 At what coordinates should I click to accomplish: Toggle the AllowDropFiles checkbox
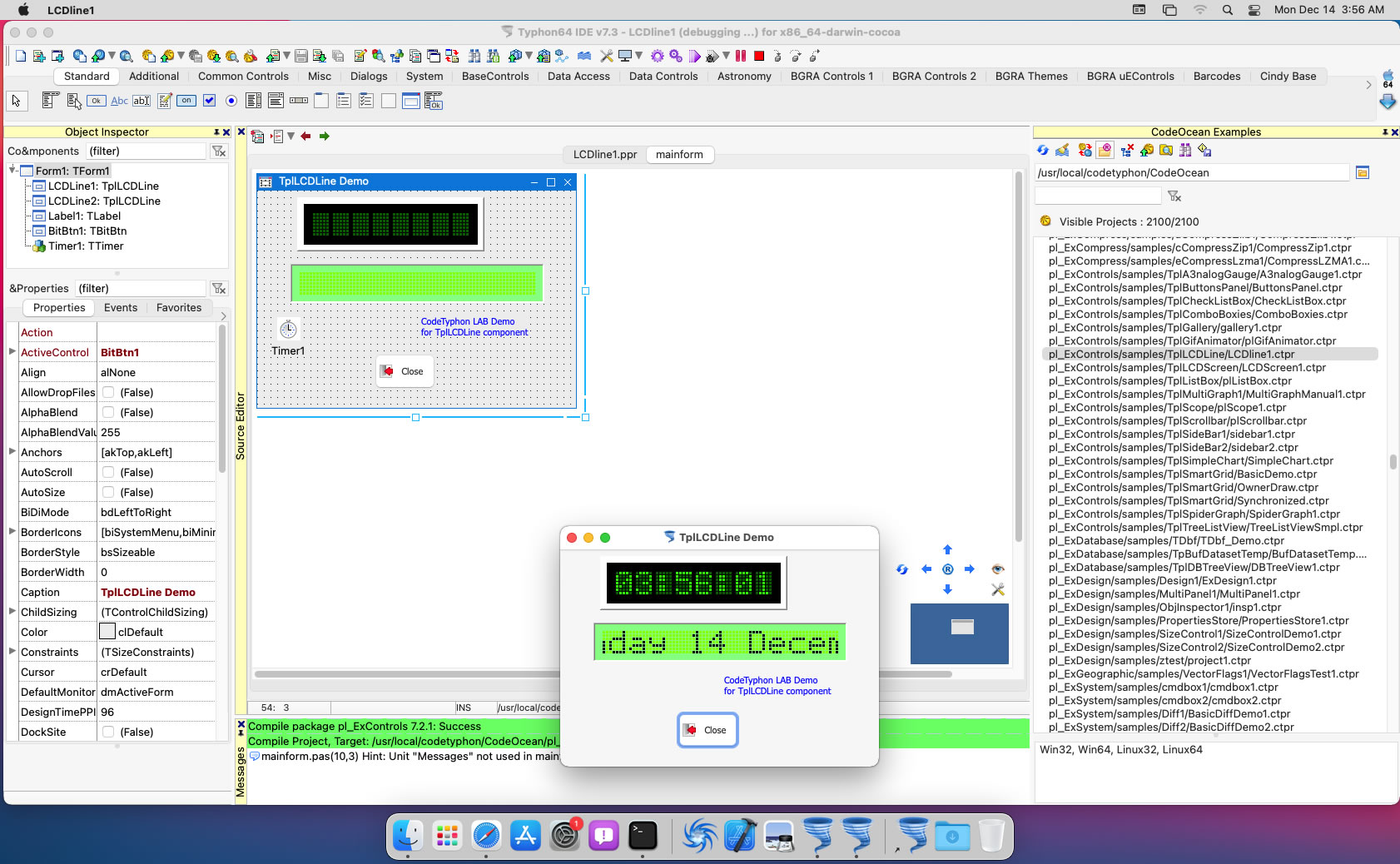pos(108,392)
